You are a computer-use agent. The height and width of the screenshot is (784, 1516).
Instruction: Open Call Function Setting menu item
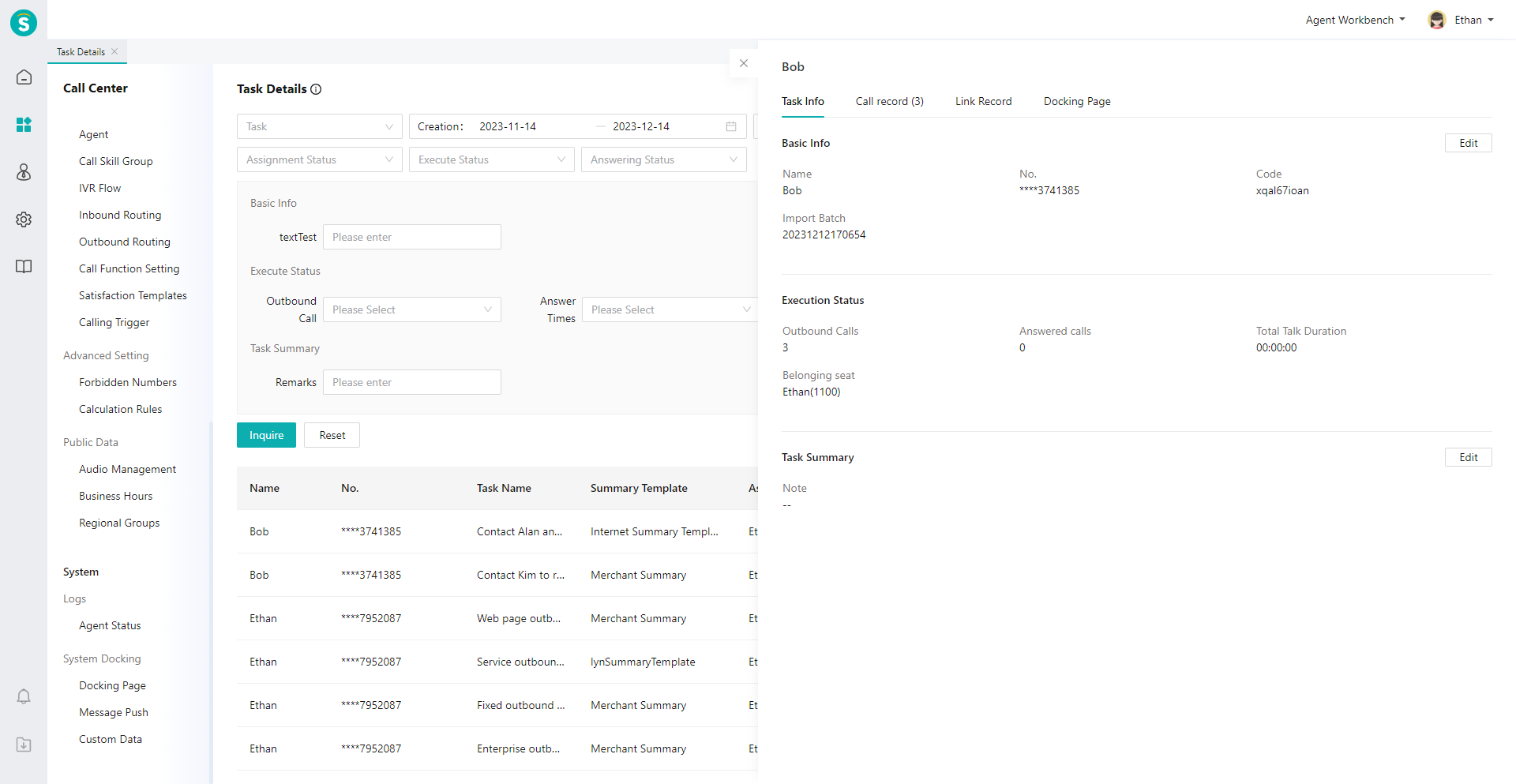[x=129, y=268]
